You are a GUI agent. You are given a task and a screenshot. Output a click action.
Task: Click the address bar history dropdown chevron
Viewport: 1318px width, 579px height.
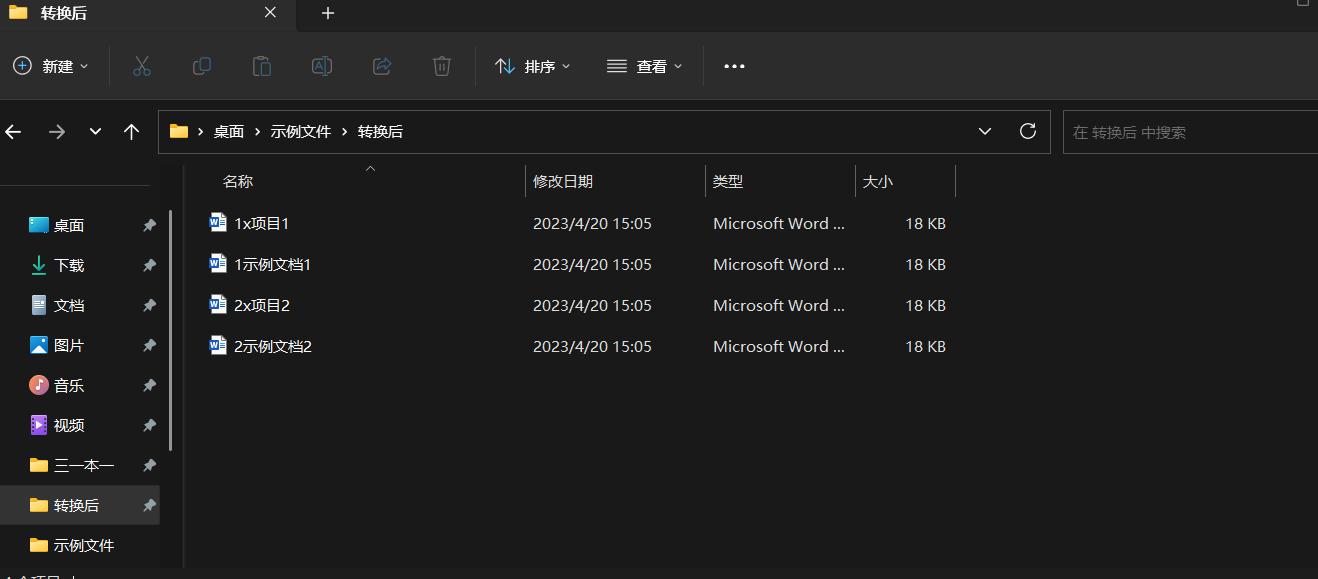(x=984, y=130)
